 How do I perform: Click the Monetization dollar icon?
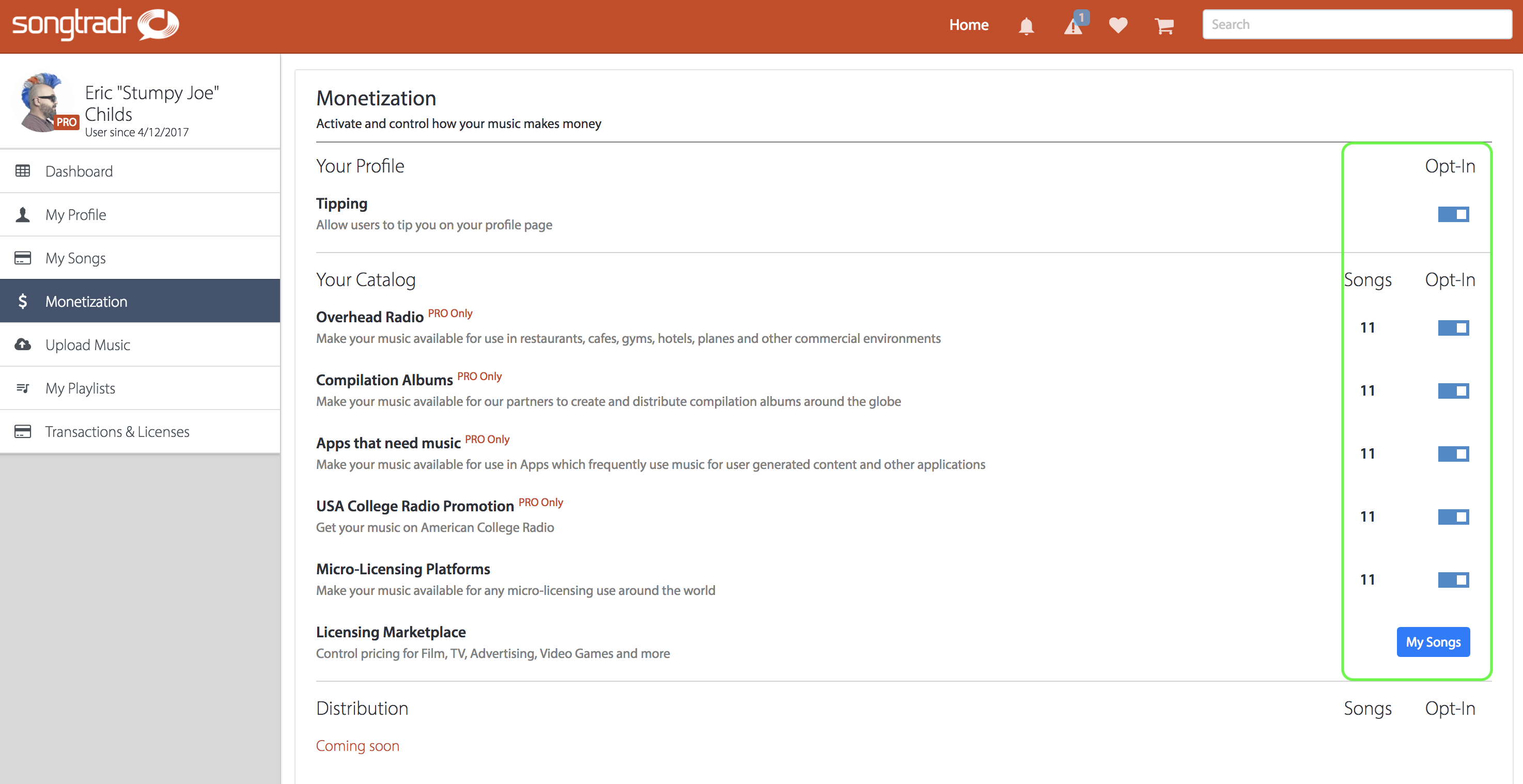click(x=22, y=301)
